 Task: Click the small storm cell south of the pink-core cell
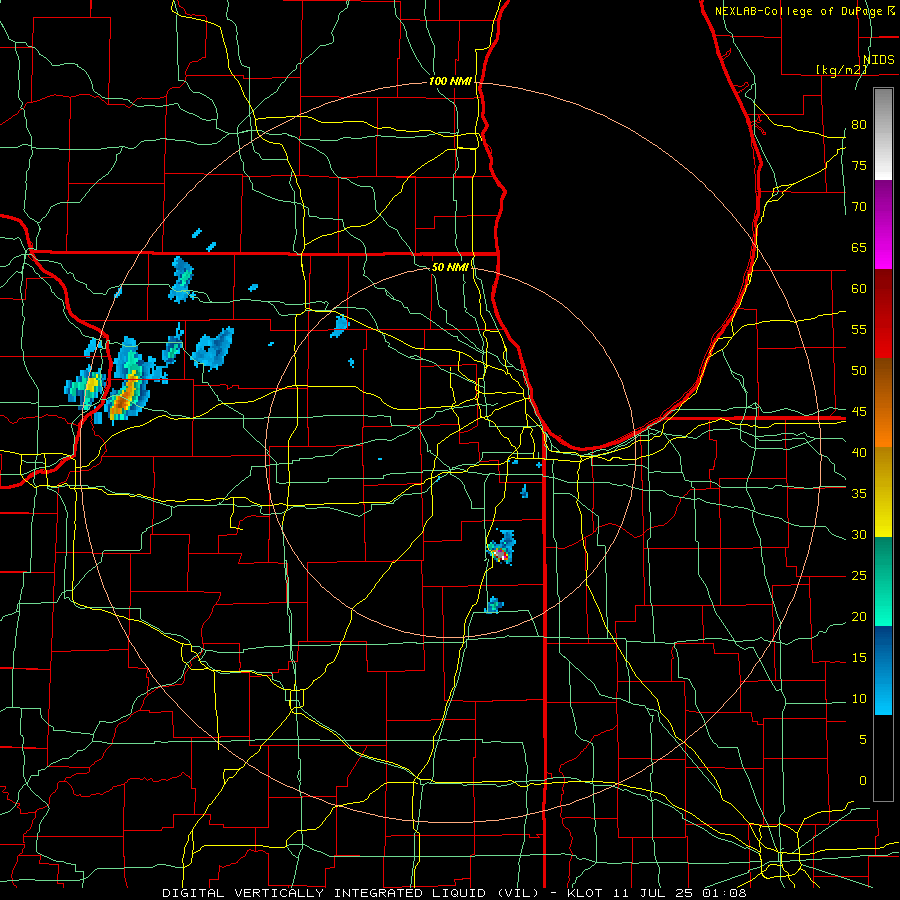click(x=494, y=605)
